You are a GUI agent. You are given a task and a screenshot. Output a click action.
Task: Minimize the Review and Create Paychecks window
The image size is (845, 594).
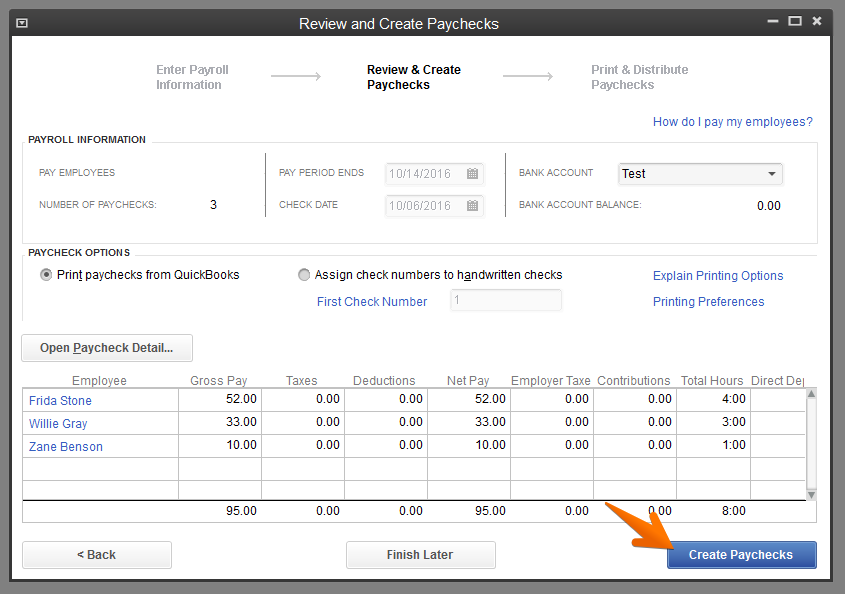tap(773, 21)
